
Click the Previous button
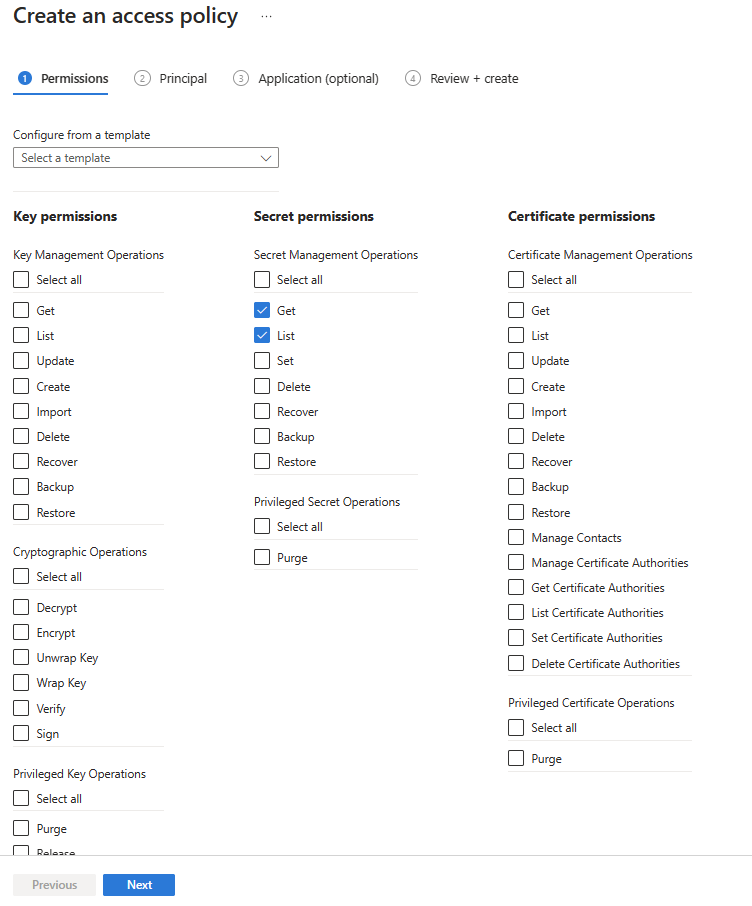[54, 884]
